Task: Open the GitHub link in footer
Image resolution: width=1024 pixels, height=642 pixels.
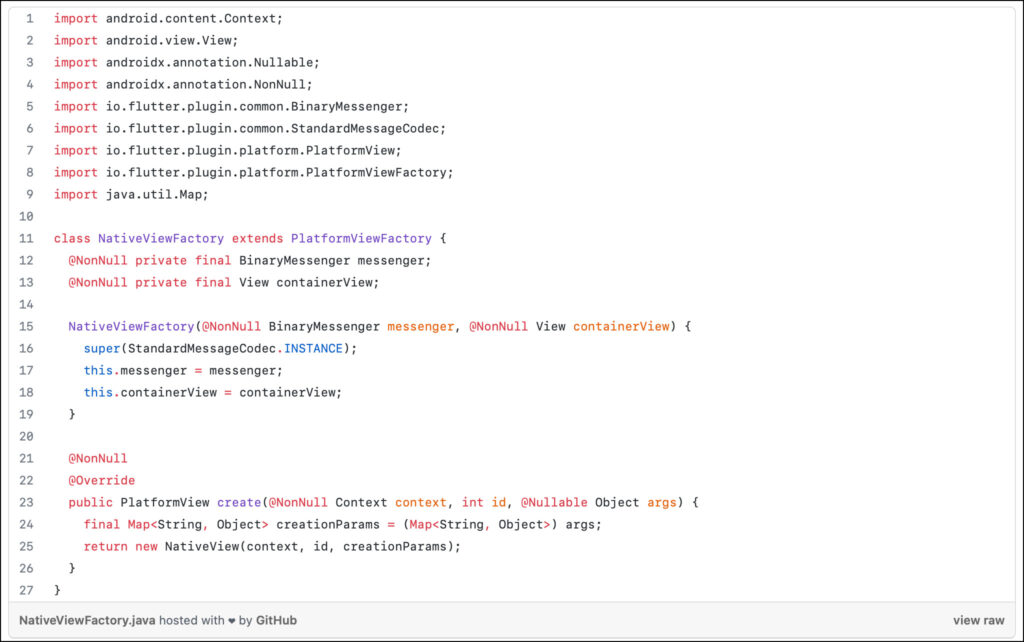Action: pos(276,620)
